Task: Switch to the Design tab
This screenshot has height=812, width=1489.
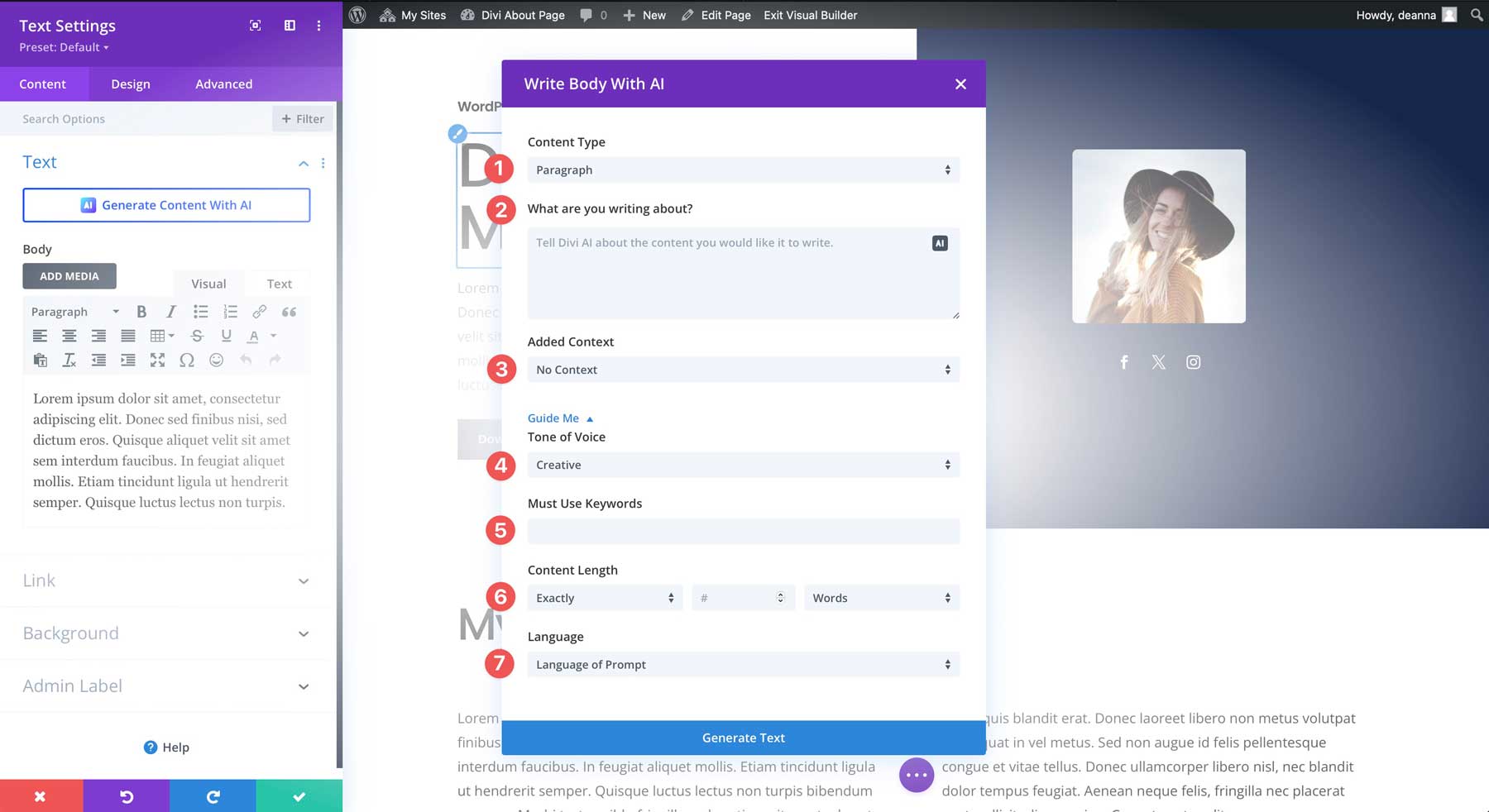Action: tap(131, 84)
